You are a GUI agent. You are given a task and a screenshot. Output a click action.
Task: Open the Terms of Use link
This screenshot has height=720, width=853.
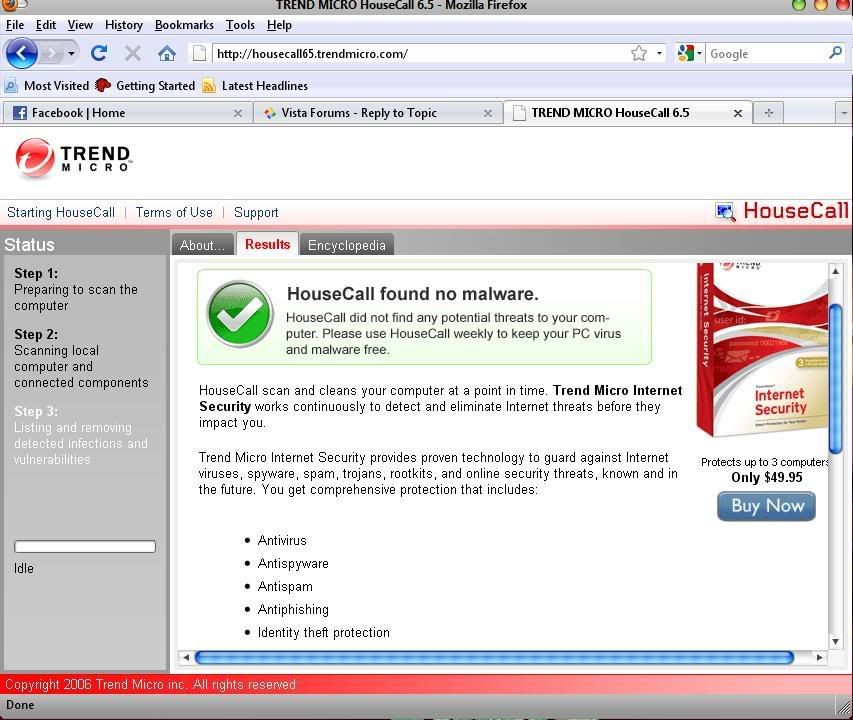pyautogui.click(x=174, y=212)
